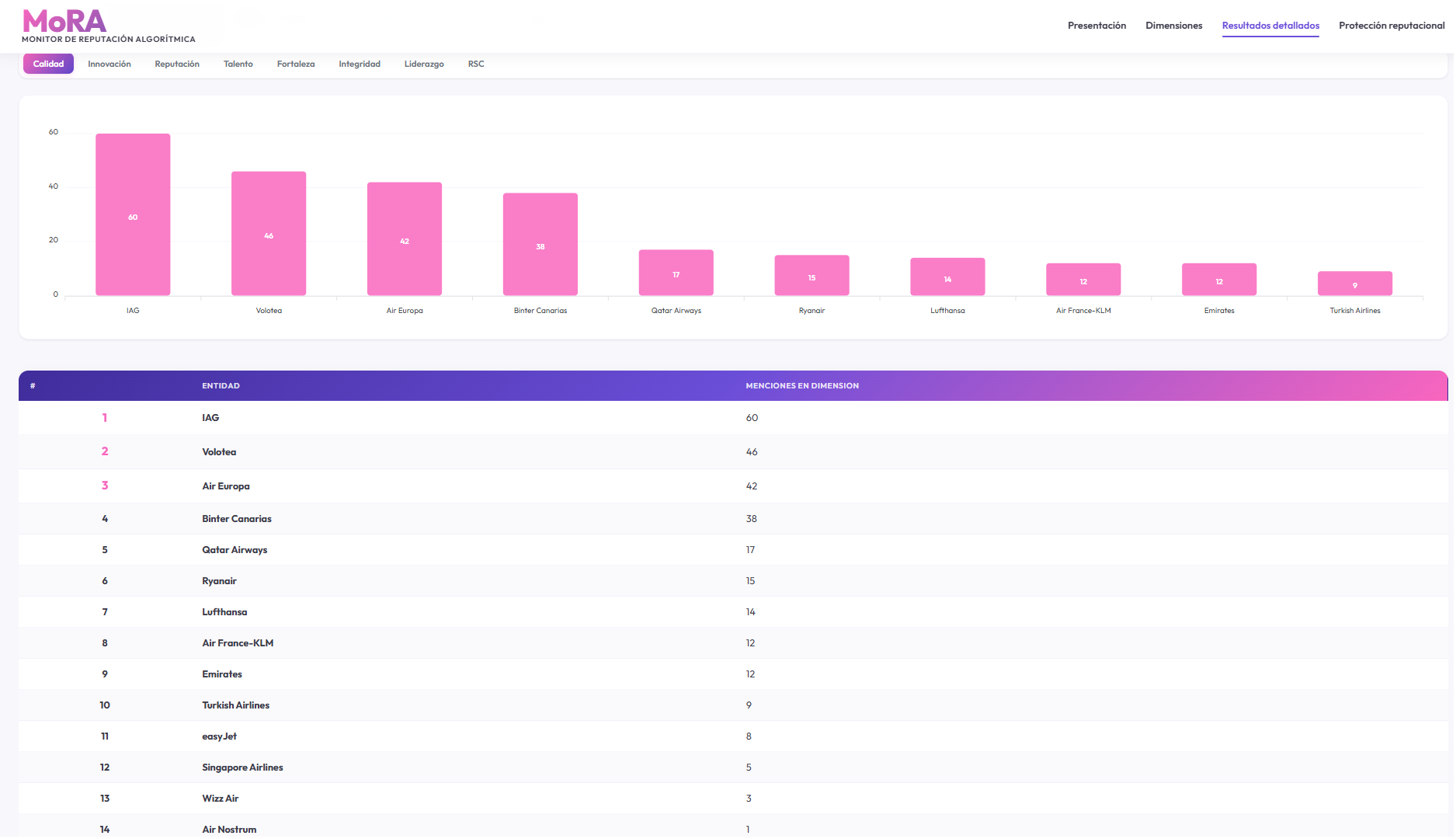
Task: Select the Liderazgo tab
Action: coord(424,64)
